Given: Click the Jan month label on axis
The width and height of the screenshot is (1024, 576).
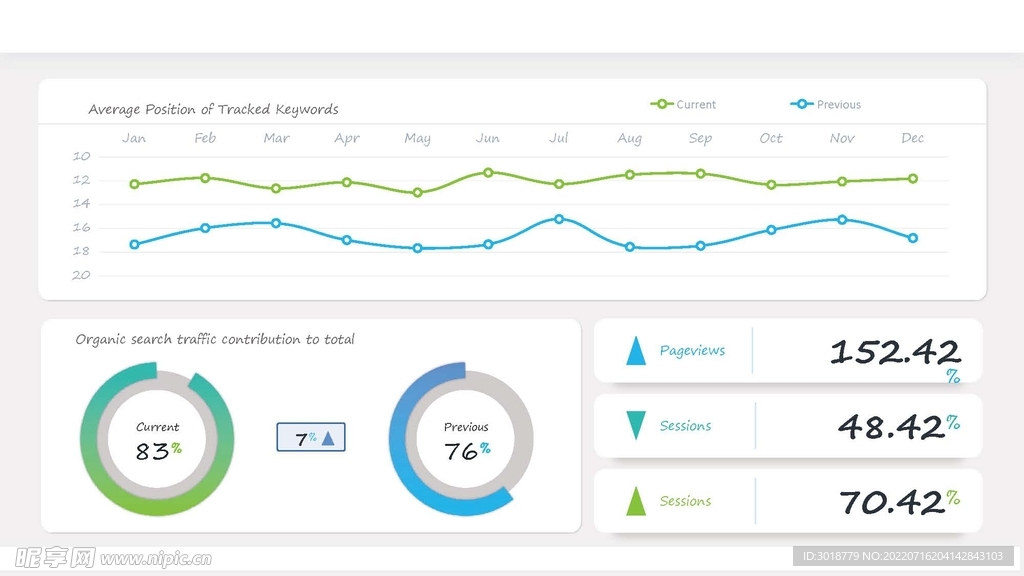Looking at the screenshot, I should [x=134, y=138].
